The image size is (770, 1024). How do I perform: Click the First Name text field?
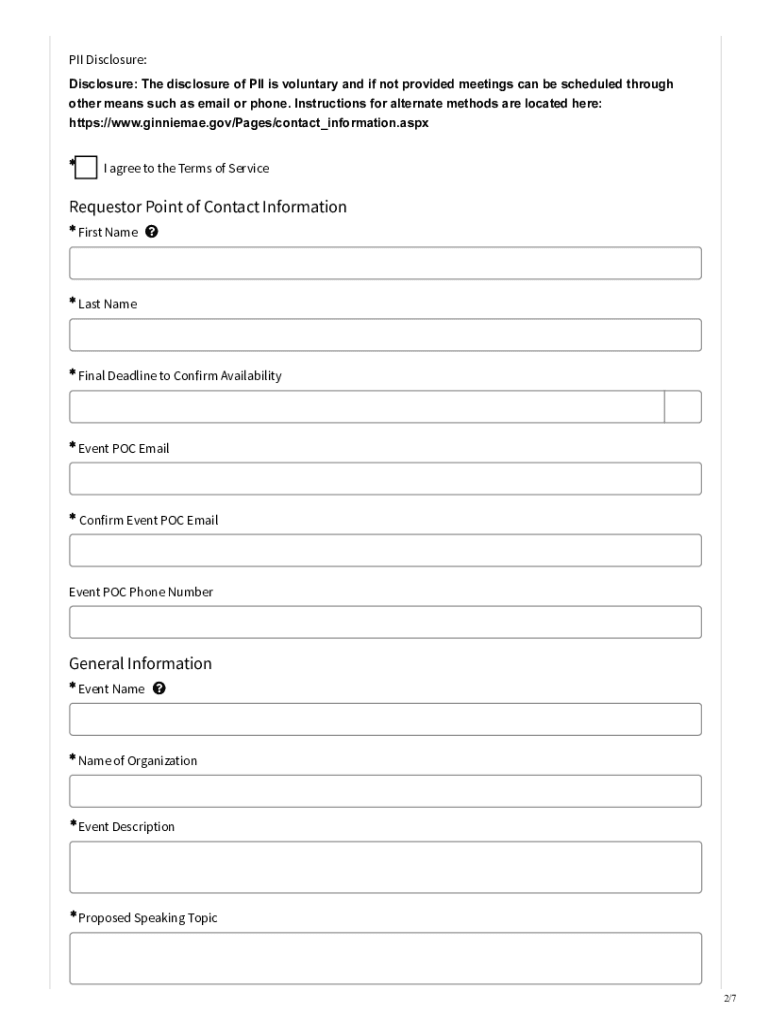click(385, 263)
